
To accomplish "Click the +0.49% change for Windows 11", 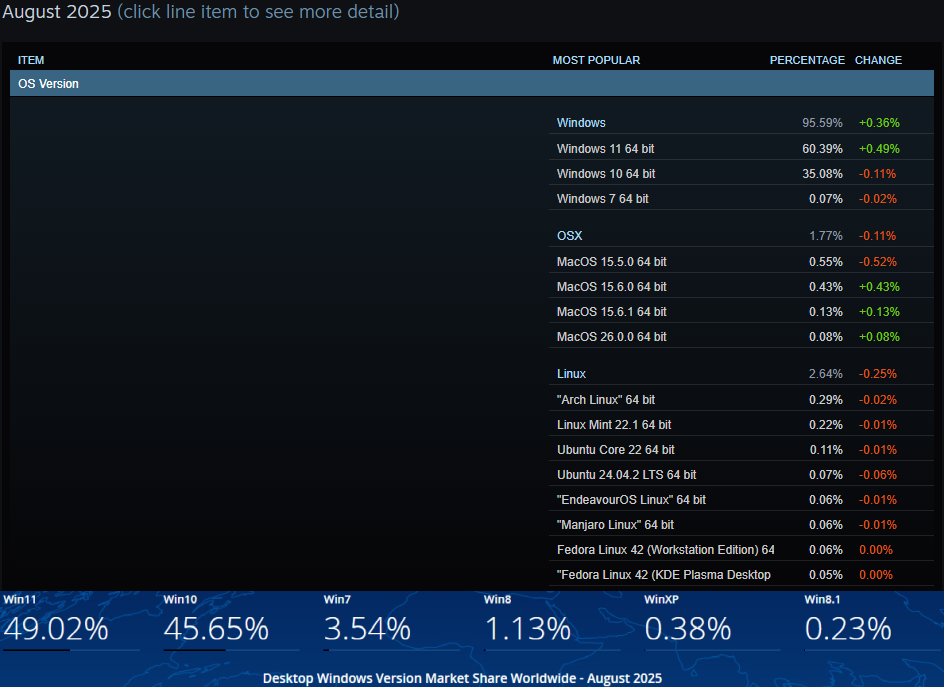I will (x=879, y=149).
